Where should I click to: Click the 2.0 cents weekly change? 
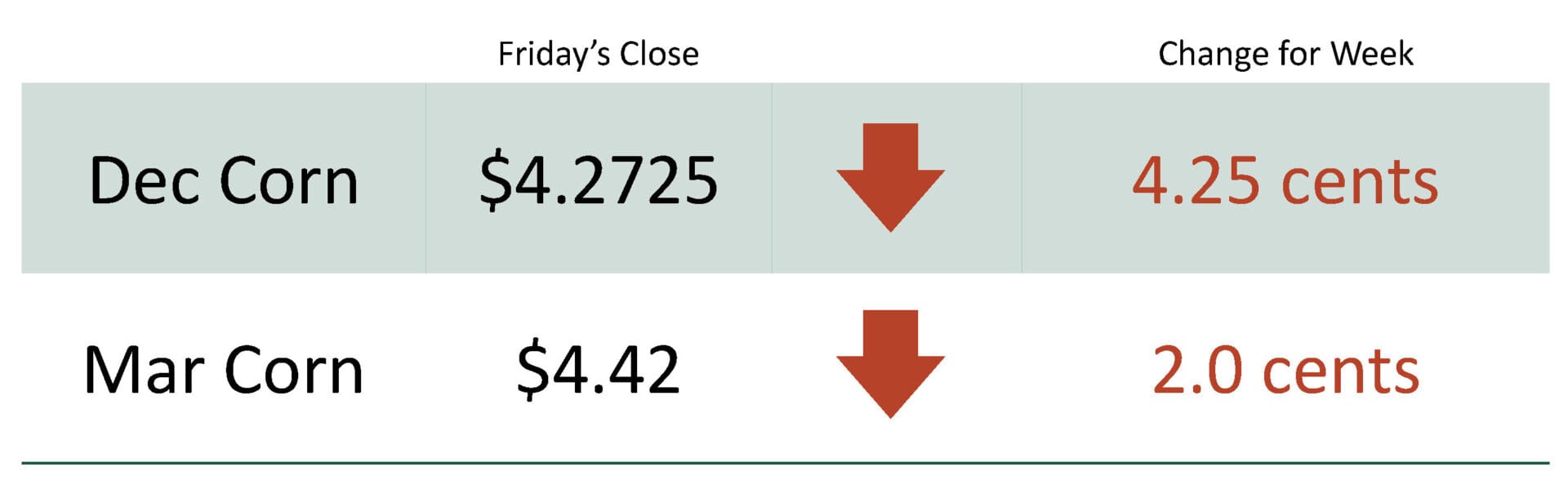(x=1285, y=371)
